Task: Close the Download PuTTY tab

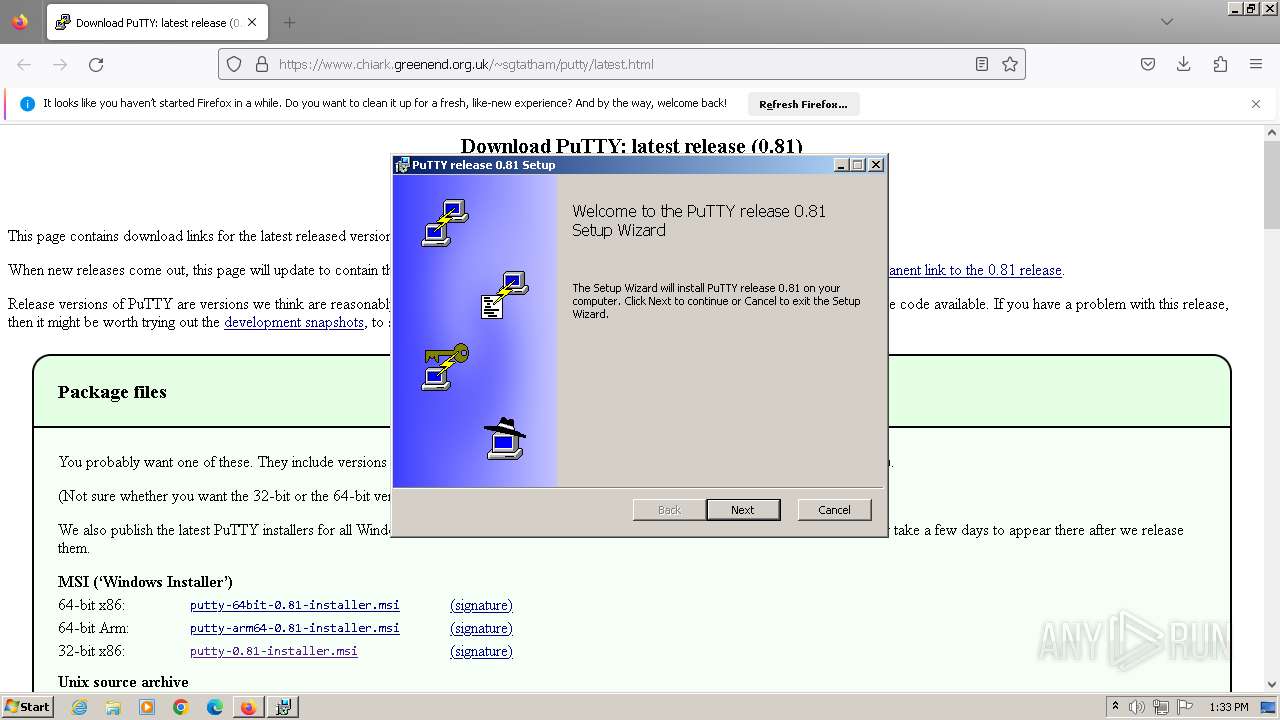Action: pos(252,22)
